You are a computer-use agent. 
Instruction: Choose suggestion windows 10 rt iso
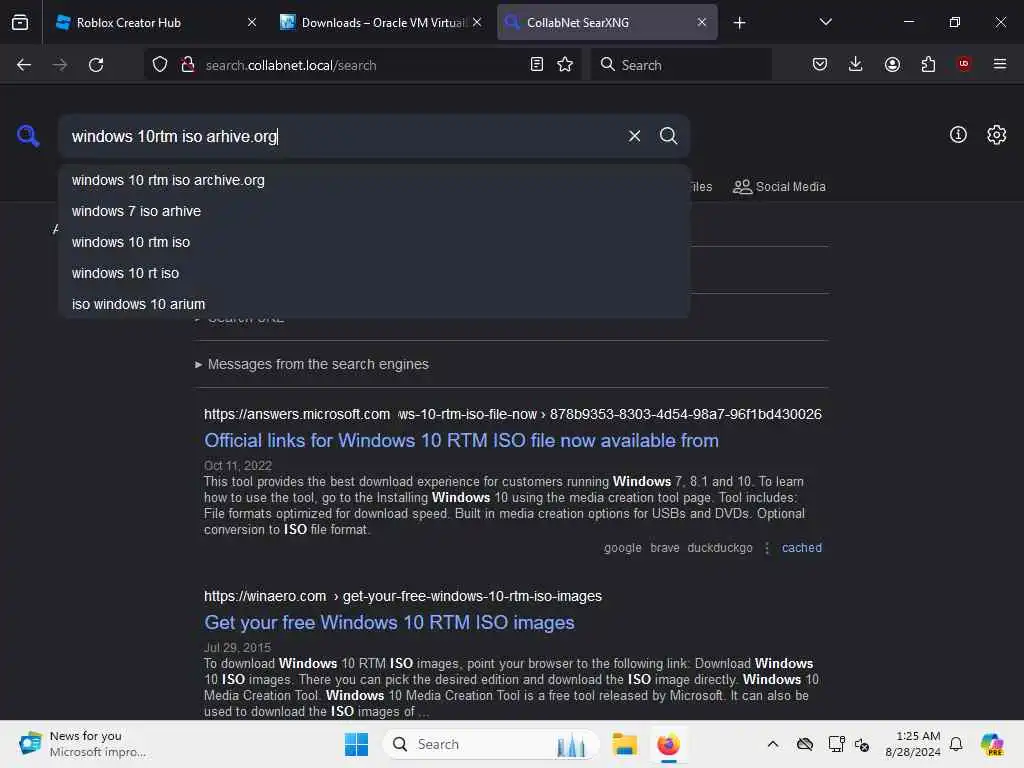click(374, 273)
